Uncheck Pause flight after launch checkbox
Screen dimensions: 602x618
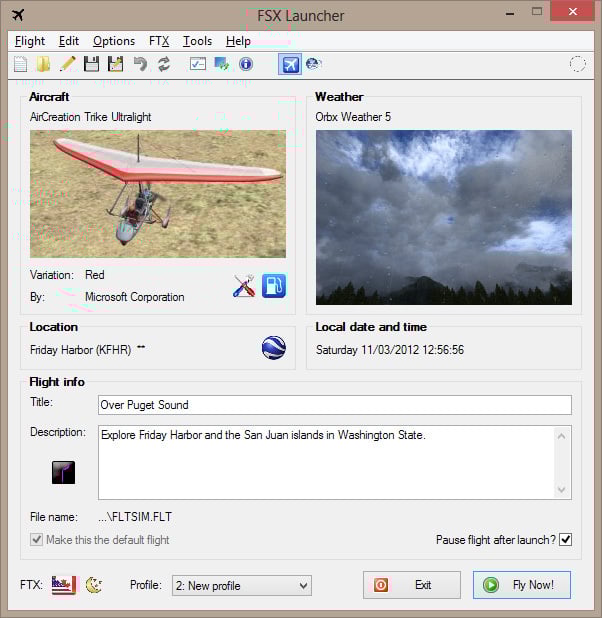pos(566,539)
